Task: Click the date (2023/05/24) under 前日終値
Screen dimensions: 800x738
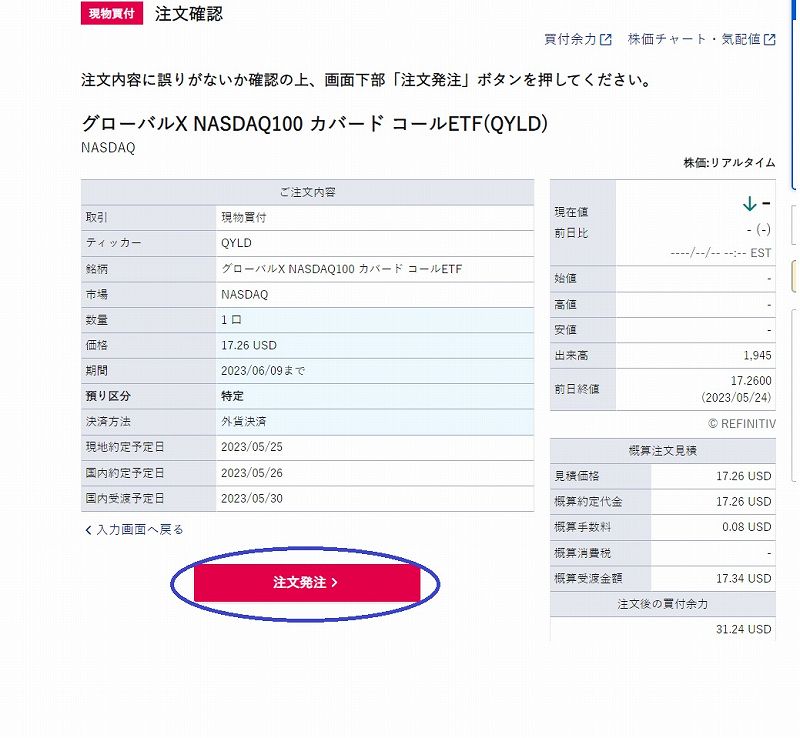Action: point(736,398)
